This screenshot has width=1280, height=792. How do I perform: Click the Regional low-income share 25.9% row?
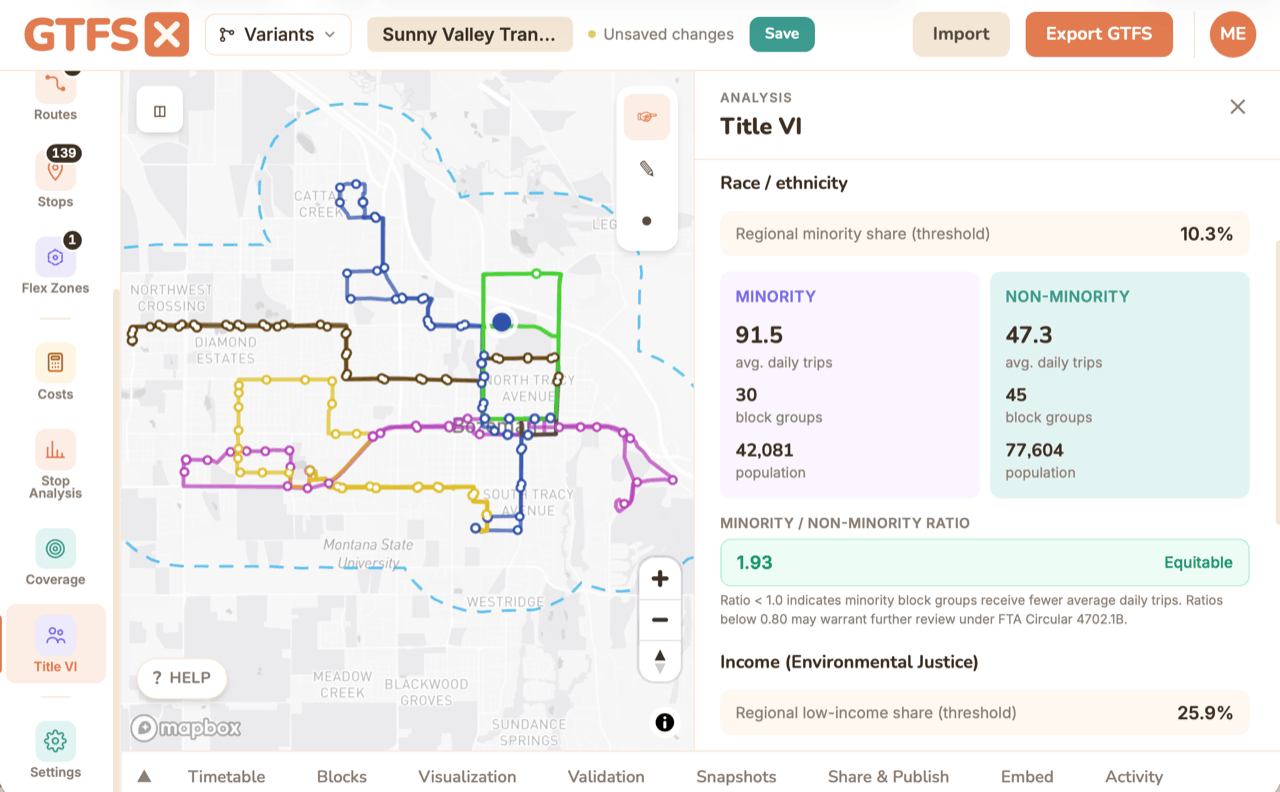click(985, 713)
